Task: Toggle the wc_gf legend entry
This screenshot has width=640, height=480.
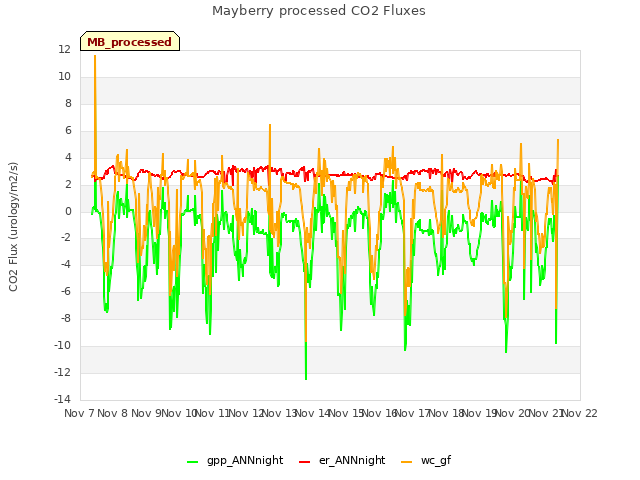Action: [426, 460]
